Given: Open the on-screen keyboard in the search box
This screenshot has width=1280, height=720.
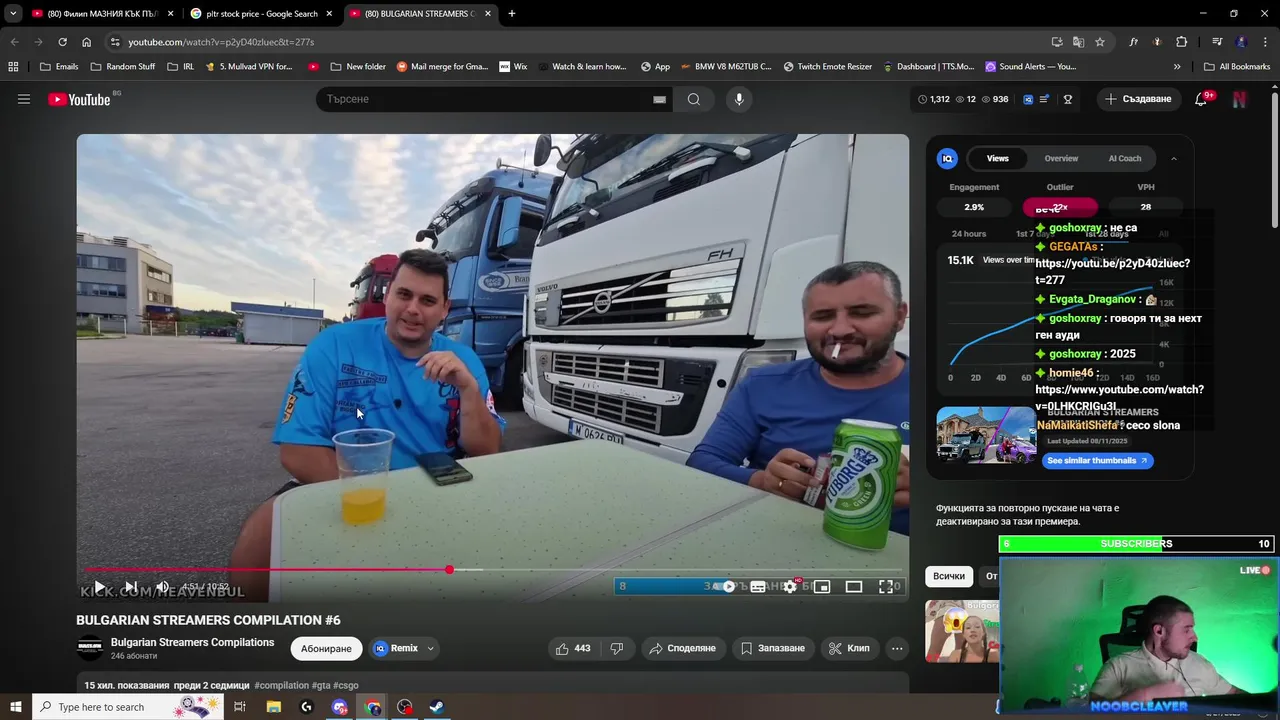Looking at the screenshot, I should [659, 99].
